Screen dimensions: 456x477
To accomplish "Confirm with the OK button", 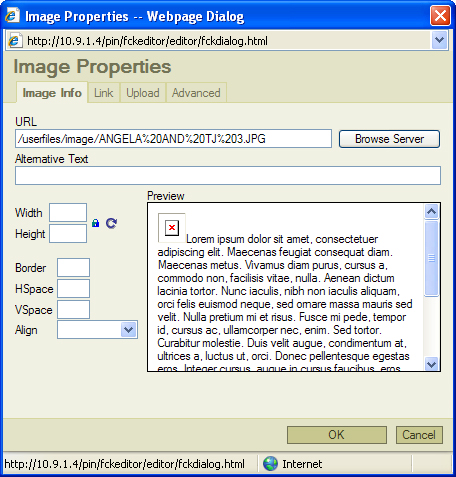I will (337, 435).
